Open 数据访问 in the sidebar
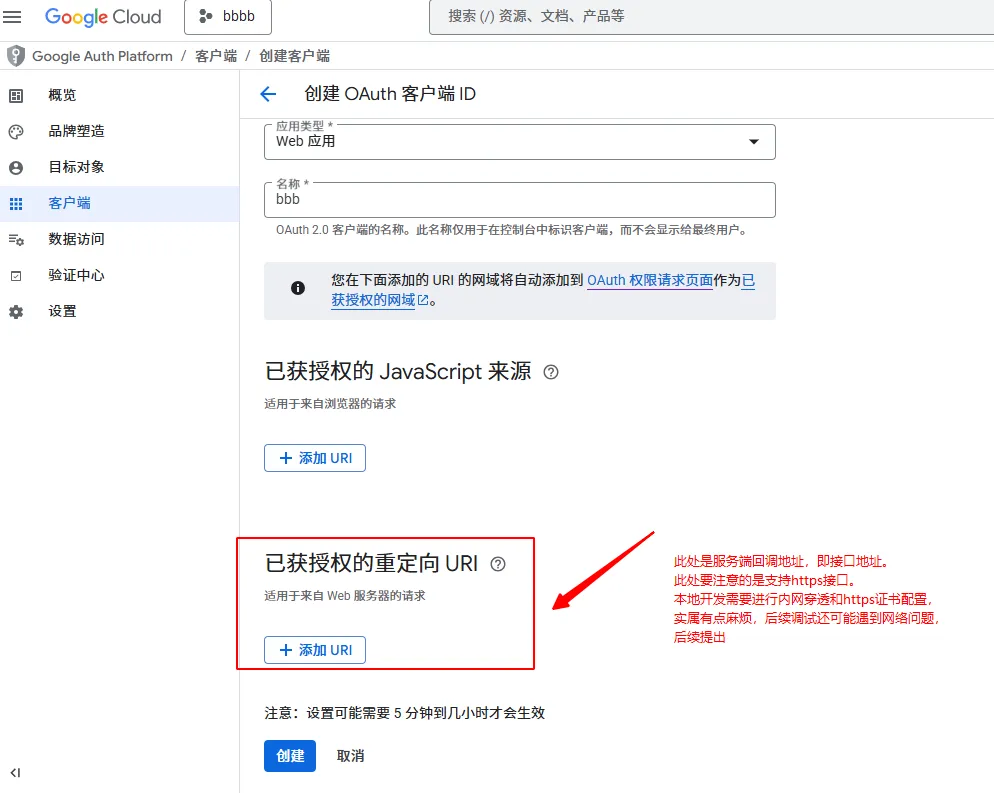This screenshot has width=994, height=793. 76,239
